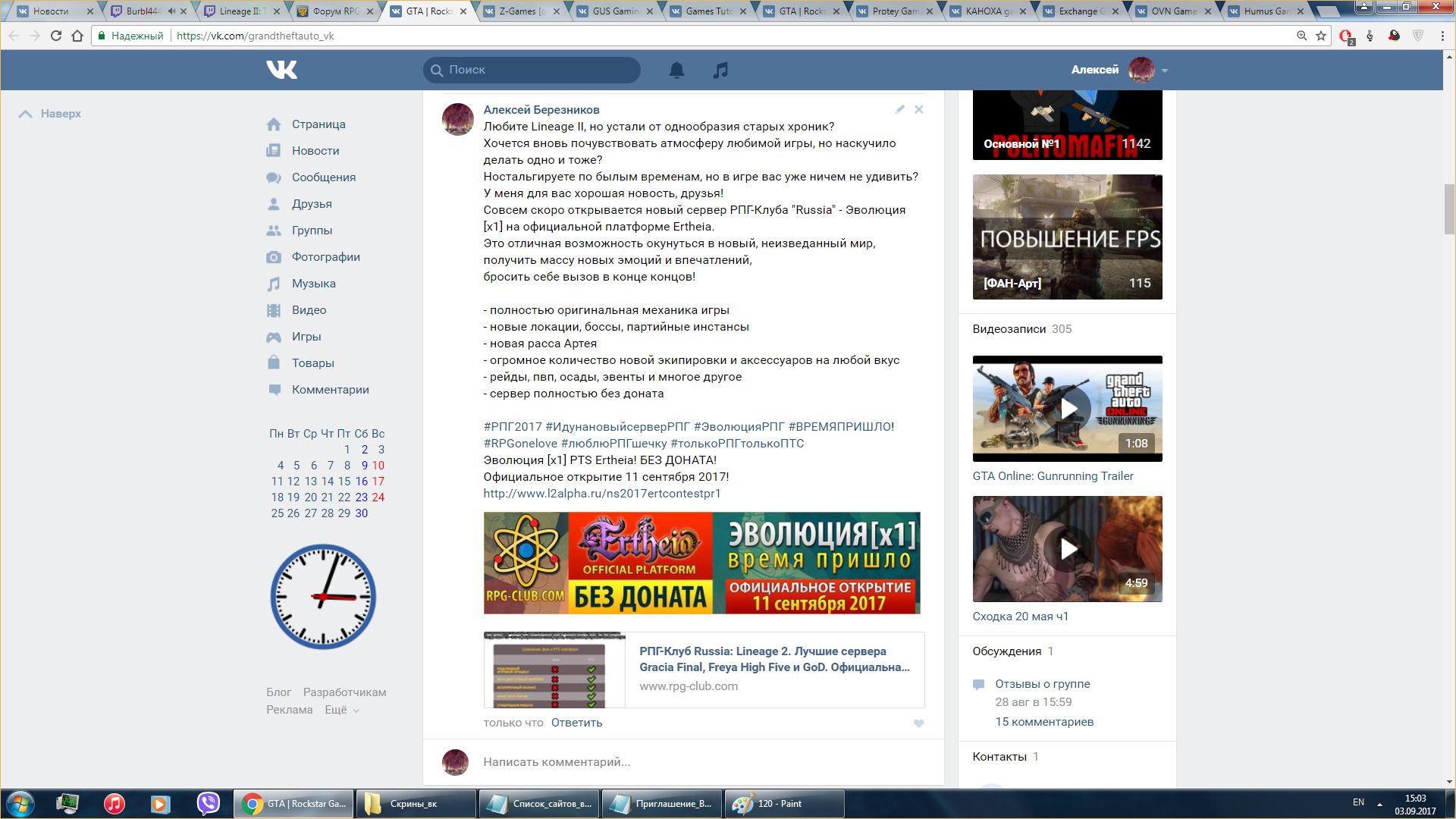Switch to the Z-Games browser tab
The width and height of the screenshot is (1456, 819).
pos(522,11)
